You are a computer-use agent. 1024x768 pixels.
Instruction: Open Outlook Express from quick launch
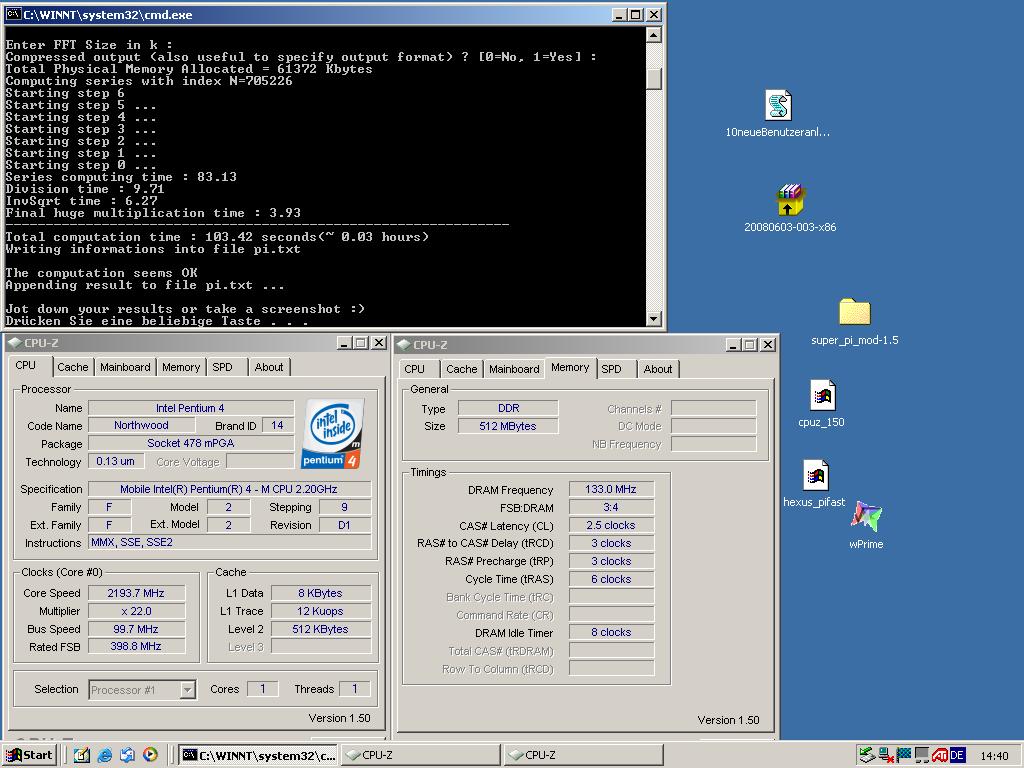127,755
